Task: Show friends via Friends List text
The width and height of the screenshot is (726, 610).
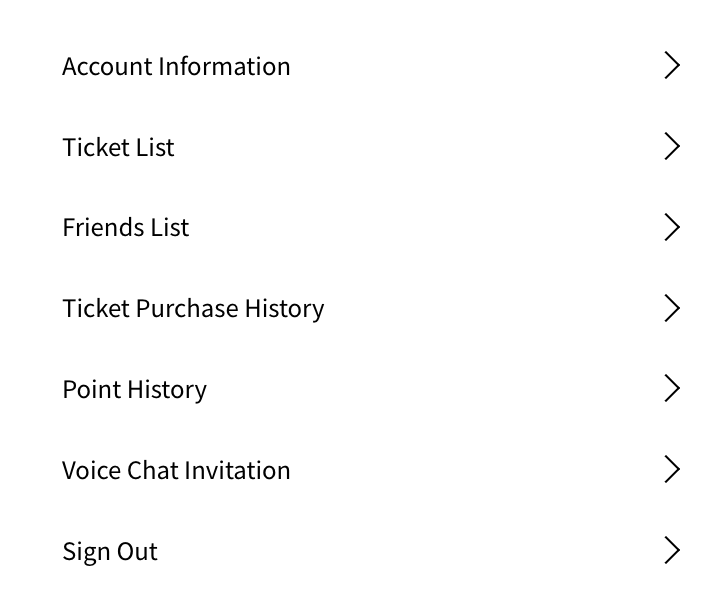Action: point(125,228)
